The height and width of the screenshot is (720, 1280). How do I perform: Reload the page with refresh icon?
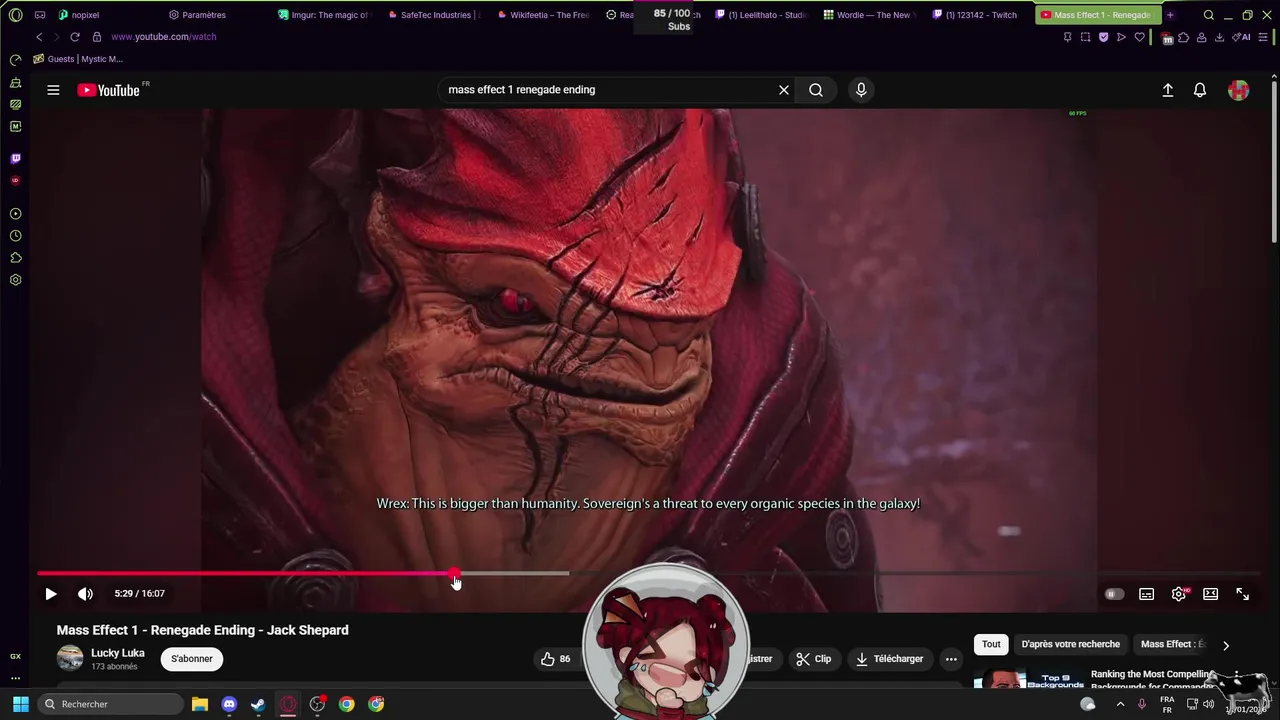click(x=75, y=37)
